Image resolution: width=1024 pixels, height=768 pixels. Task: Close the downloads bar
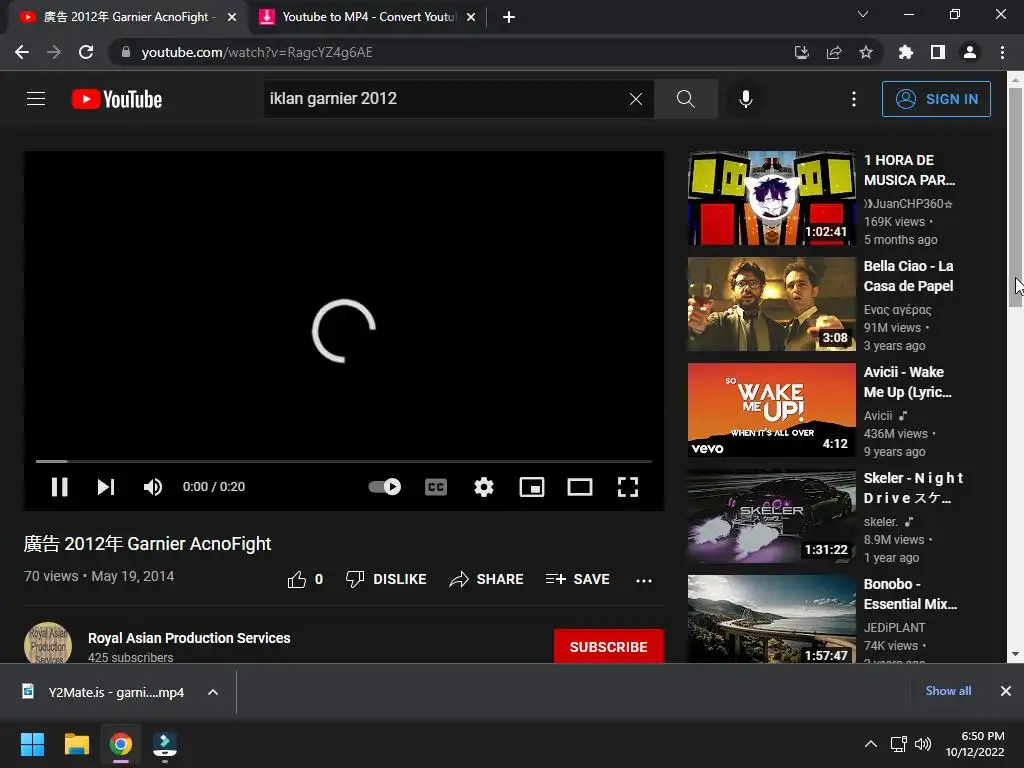tap(1006, 691)
